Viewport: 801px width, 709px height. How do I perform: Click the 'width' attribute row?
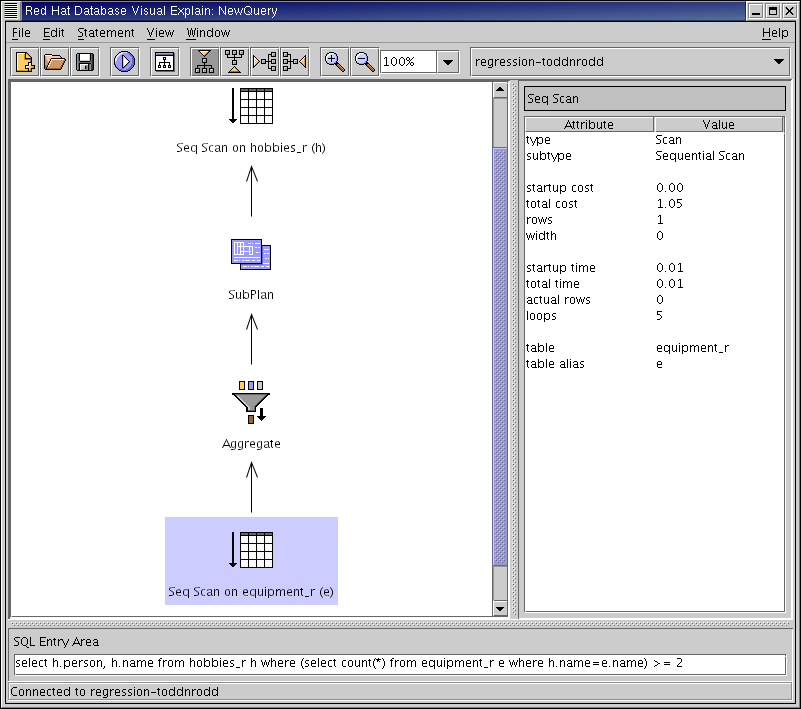[x=654, y=235]
